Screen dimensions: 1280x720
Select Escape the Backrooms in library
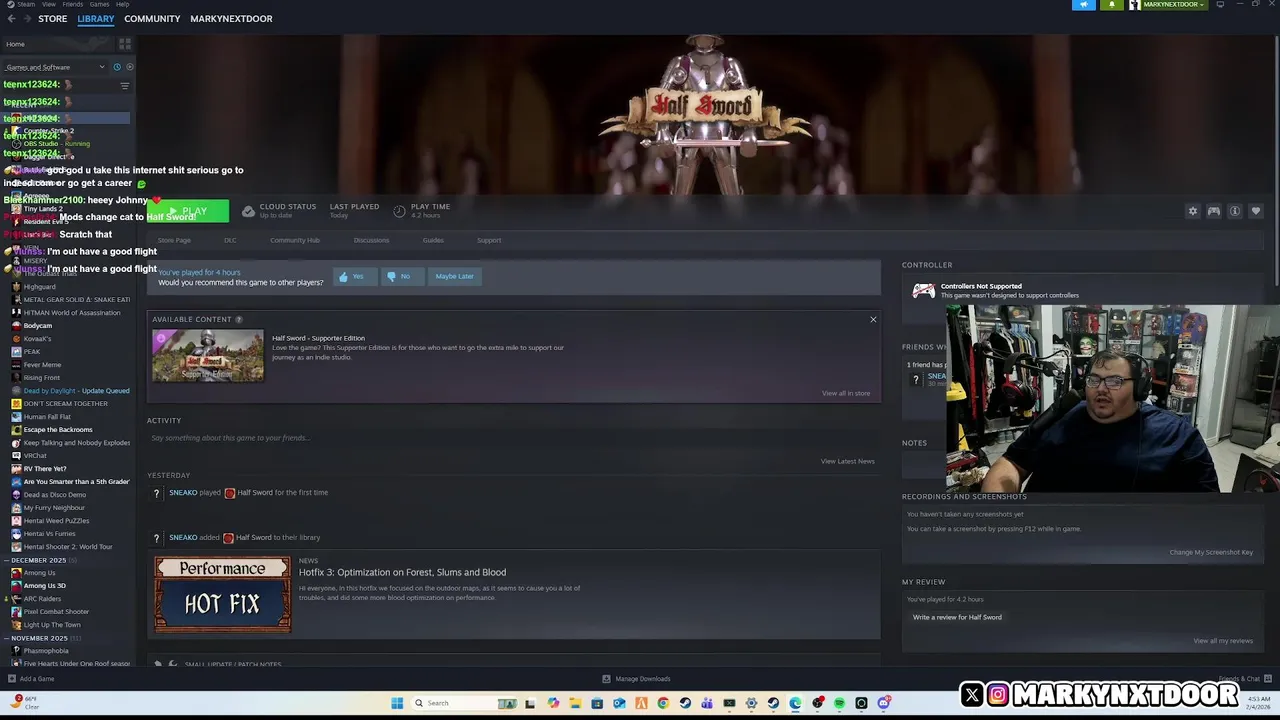(58, 430)
